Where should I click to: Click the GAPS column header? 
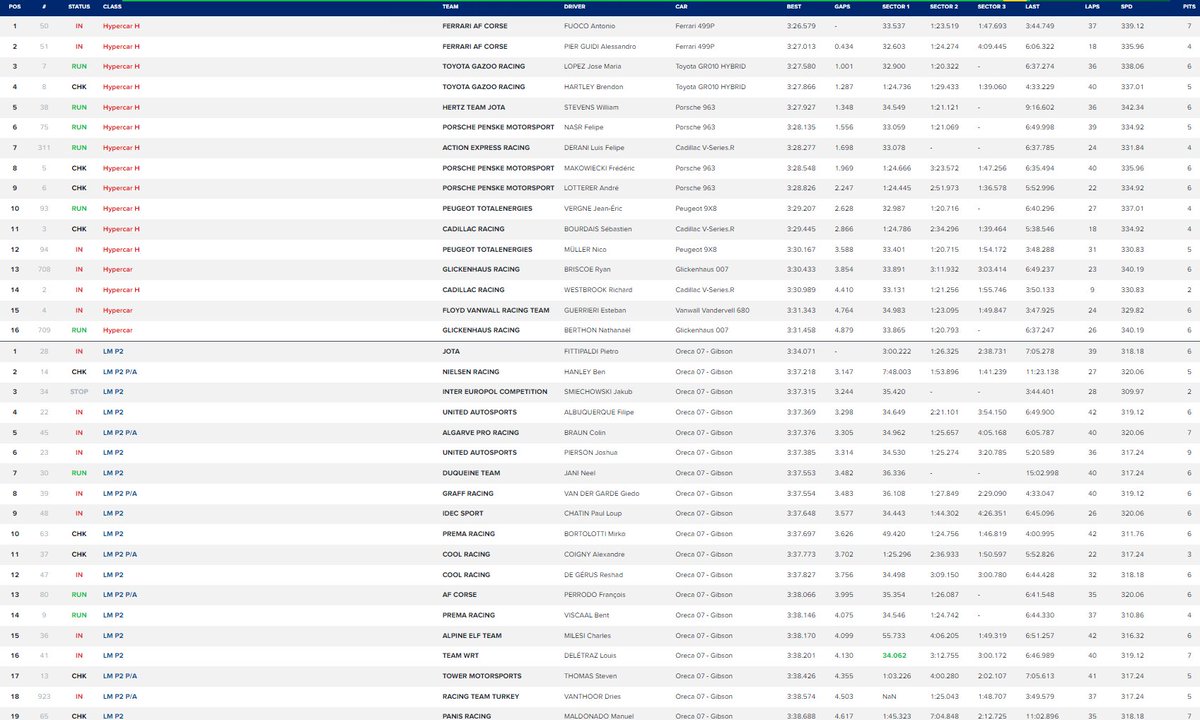pyautogui.click(x=843, y=6)
